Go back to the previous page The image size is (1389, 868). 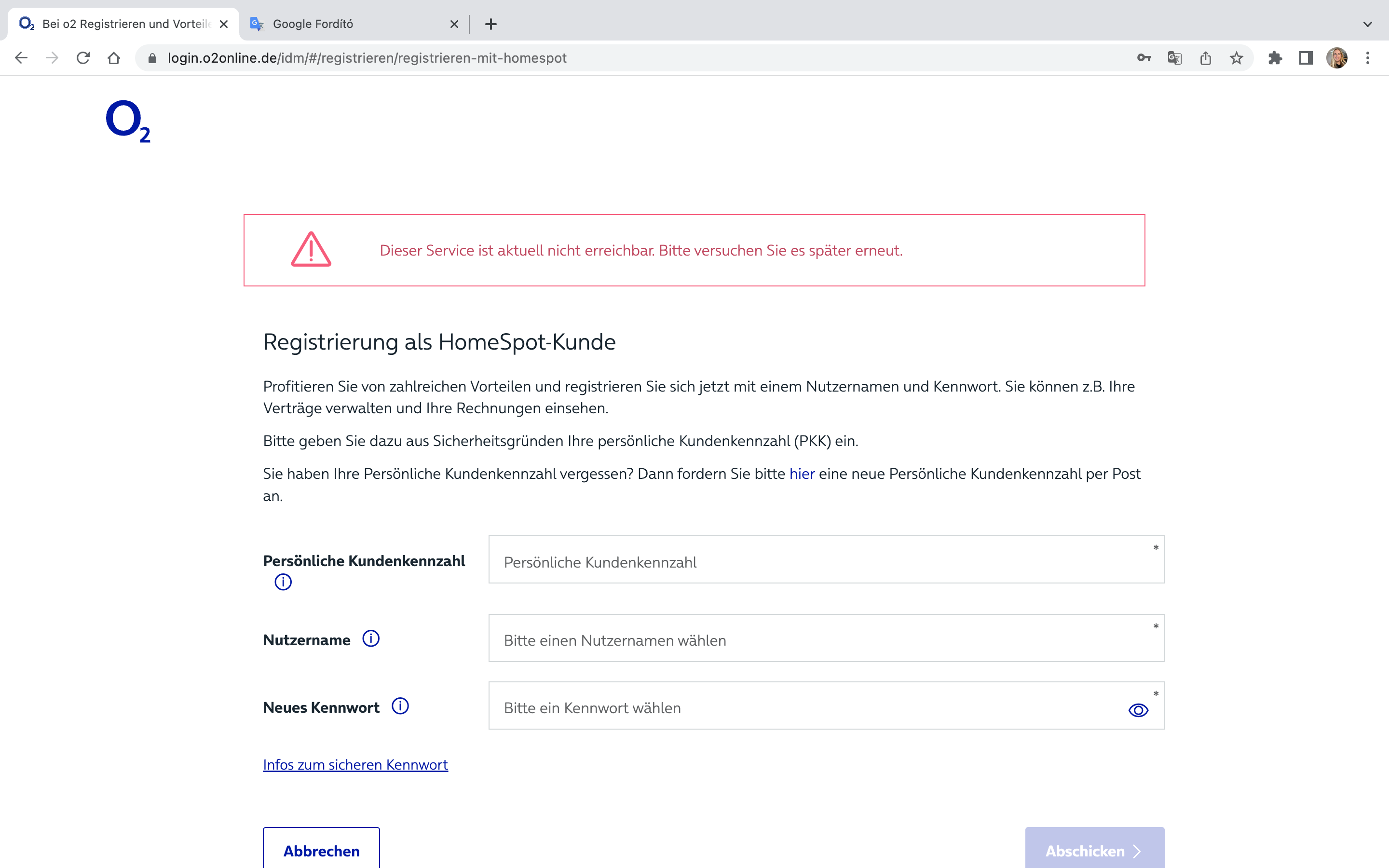21,58
